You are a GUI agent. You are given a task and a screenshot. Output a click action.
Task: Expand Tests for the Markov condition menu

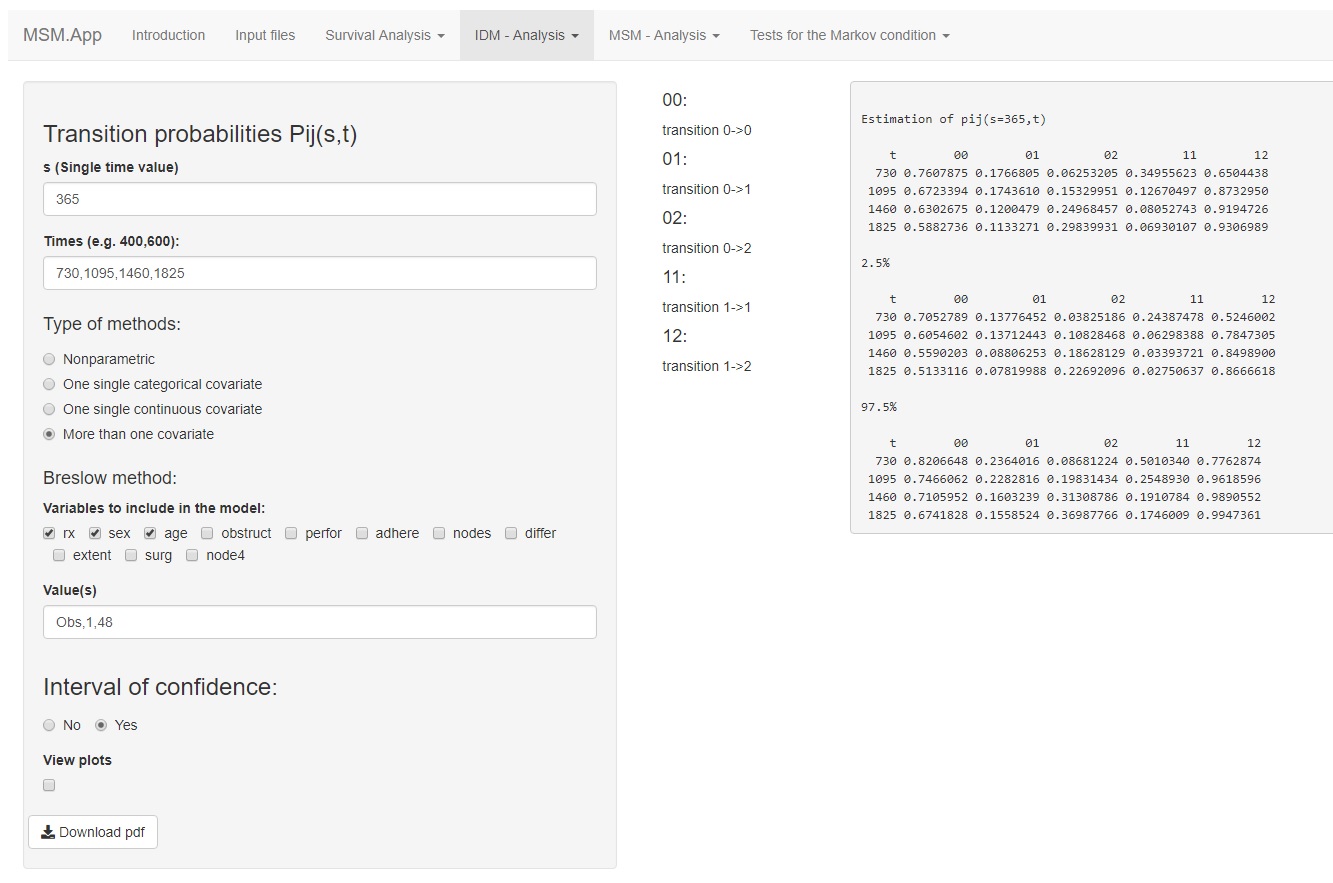[849, 35]
